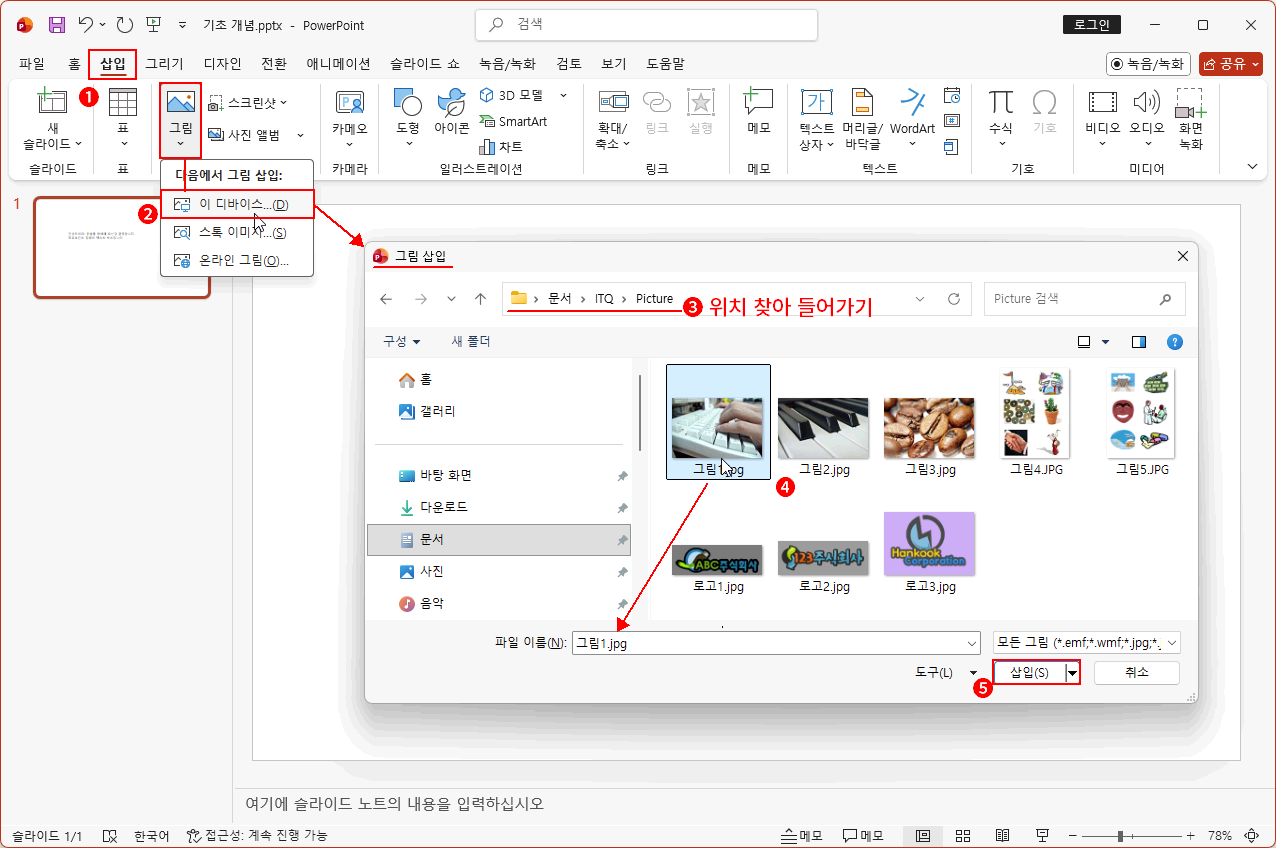Screen dimensions: 1276x848
Task: Expand the 구성 dropdown menu
Action: (402, 342)
